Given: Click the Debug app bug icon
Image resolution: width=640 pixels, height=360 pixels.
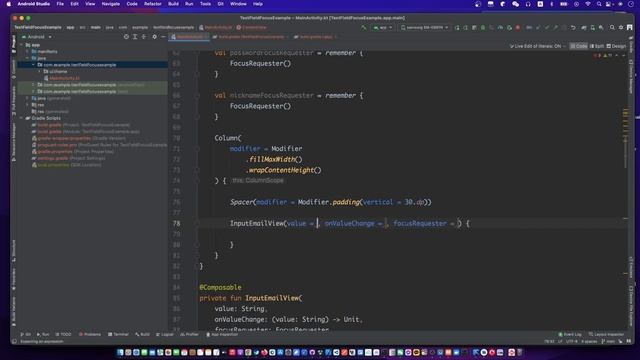Looking at the screenshot, I should click(x=483, y=27).
